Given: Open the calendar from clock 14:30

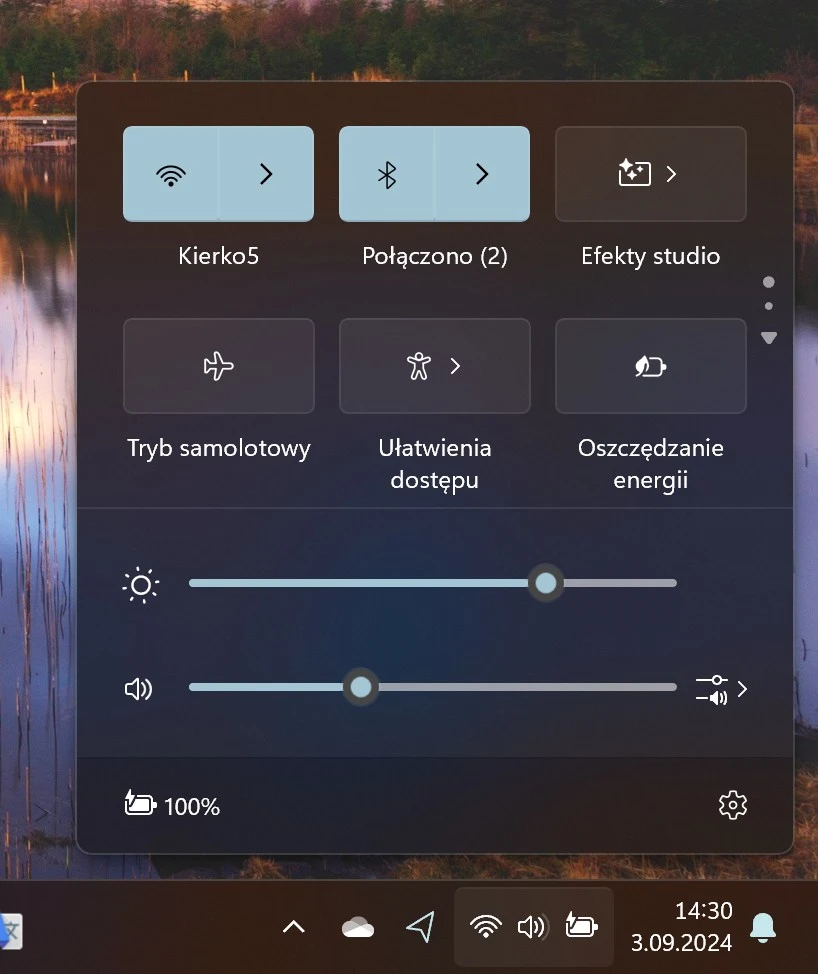Looking at the screenshot, I should coord(681,927).
